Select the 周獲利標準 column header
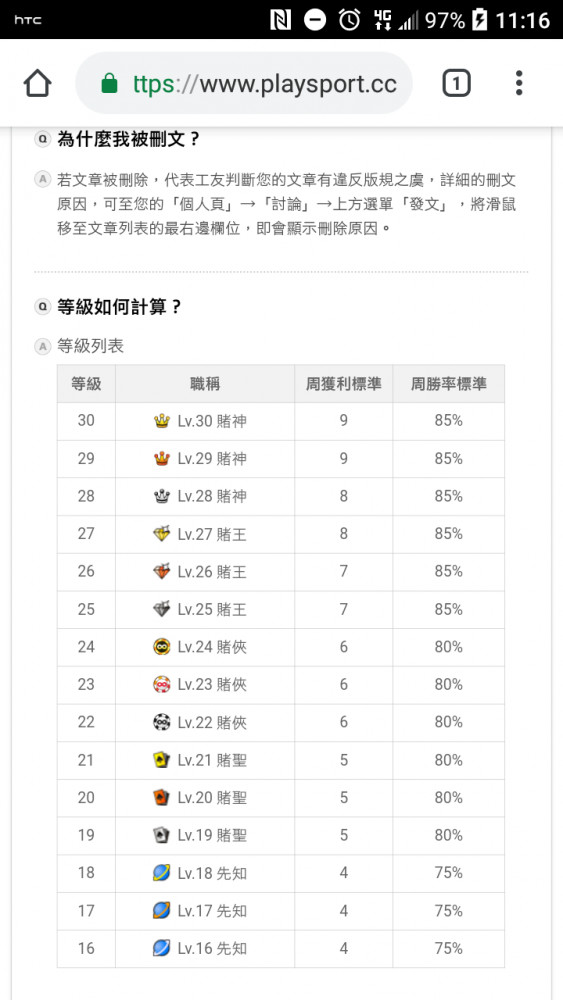563x1000 pixels. [344, 384]
